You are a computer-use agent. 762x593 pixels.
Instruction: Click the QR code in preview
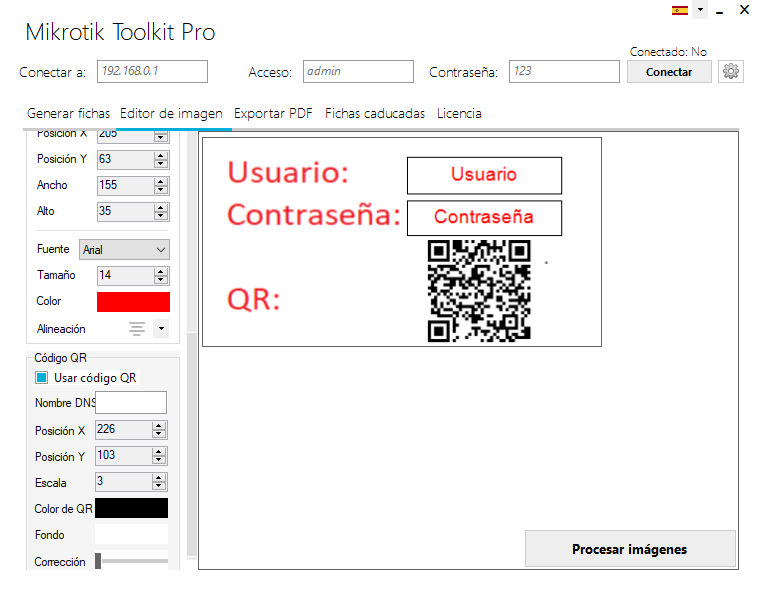tap(479, 291)
